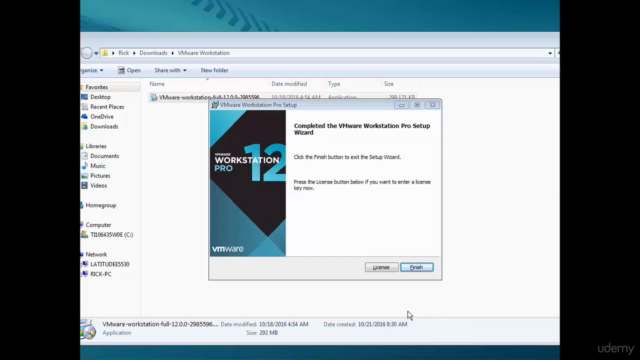Select Downloads in the Favorites list

pyautogui.click(x=104, y=127)
